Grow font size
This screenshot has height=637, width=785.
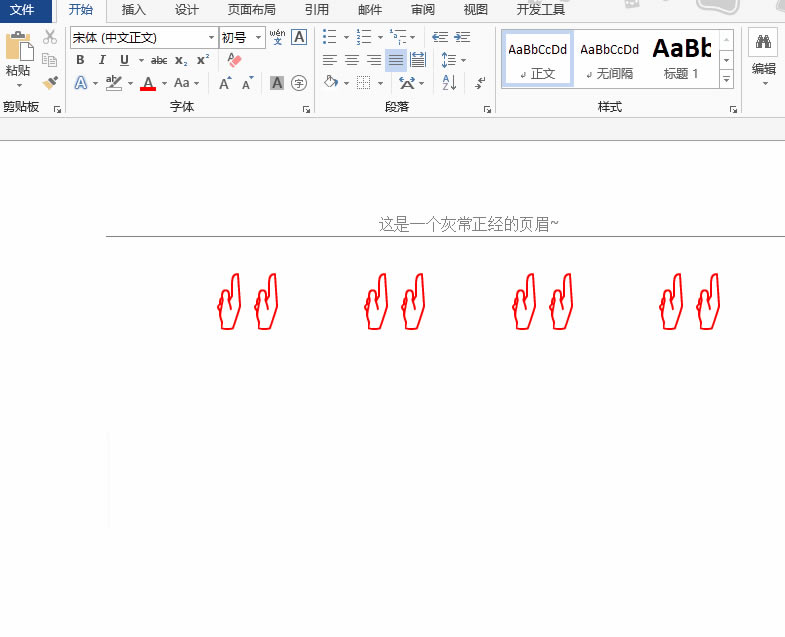click(x=225, y=83)
